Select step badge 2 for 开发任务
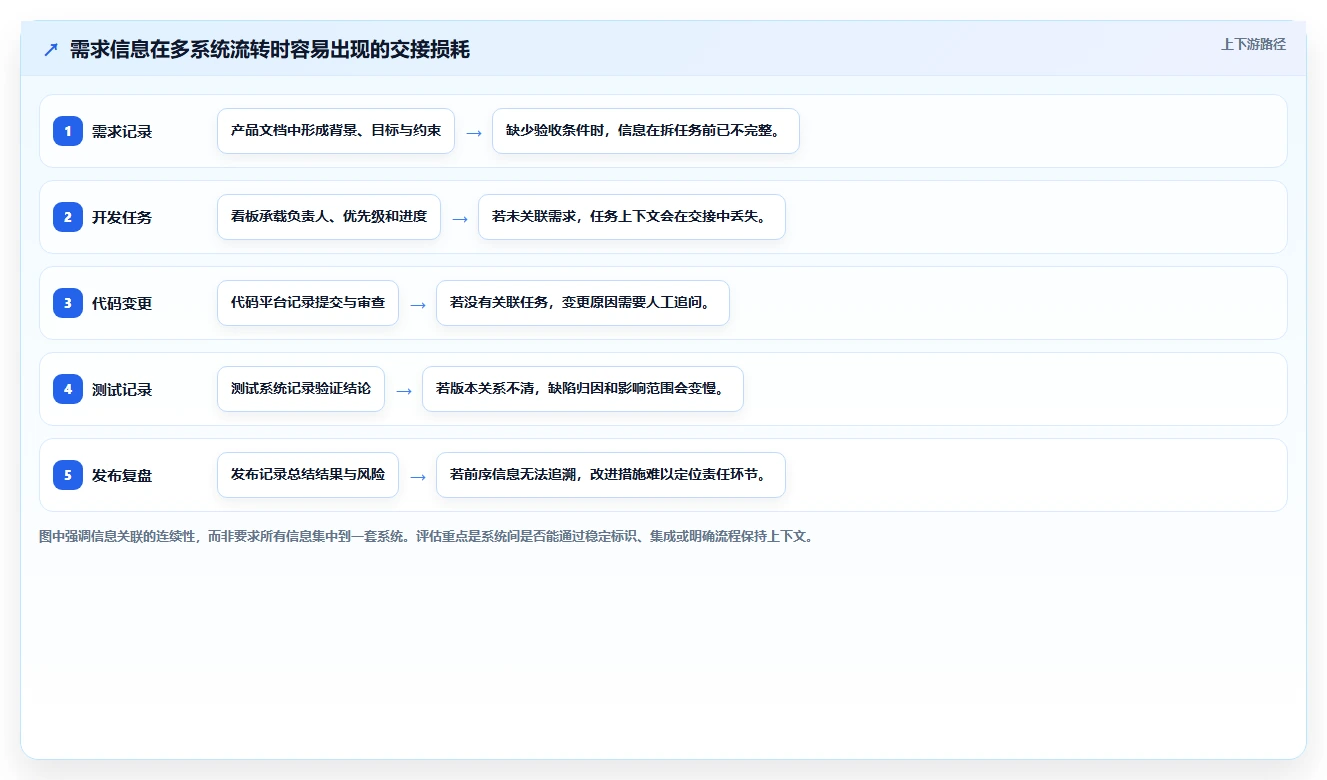Viewport: 1327px width, 780px height. coord(68,217)
